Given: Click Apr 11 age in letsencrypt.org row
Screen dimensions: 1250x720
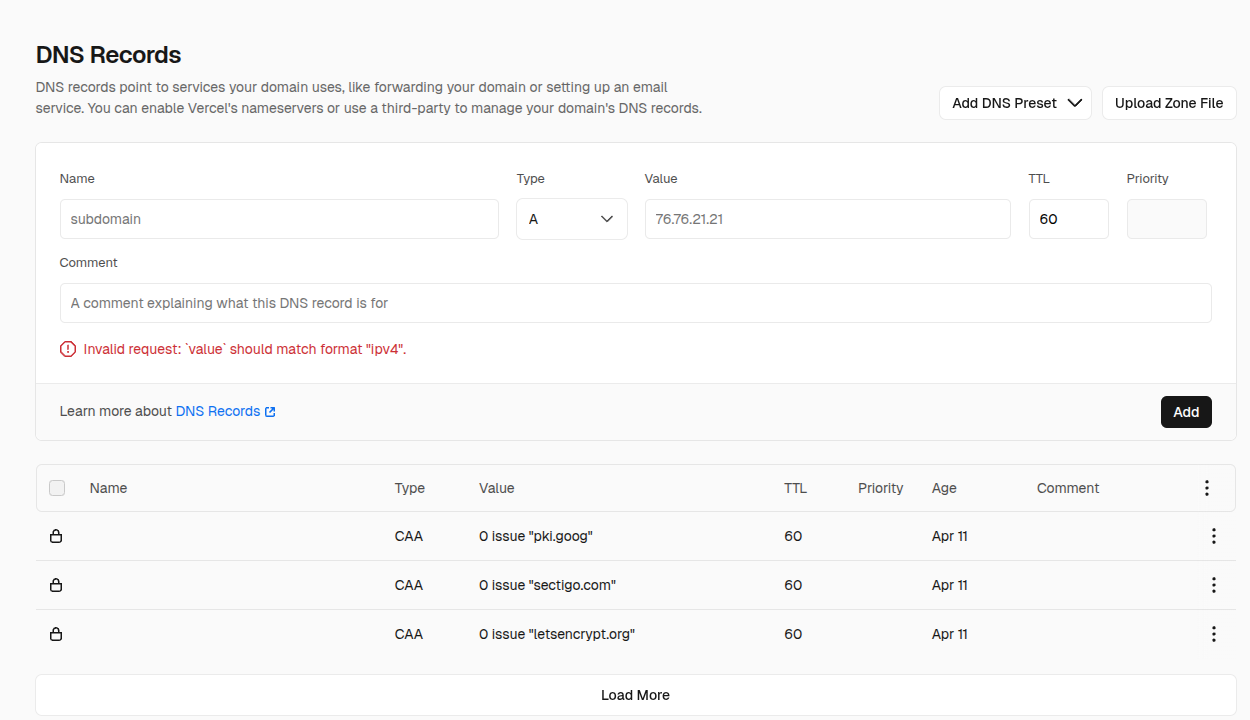Looking at the screenshot, I should point(950,634).
